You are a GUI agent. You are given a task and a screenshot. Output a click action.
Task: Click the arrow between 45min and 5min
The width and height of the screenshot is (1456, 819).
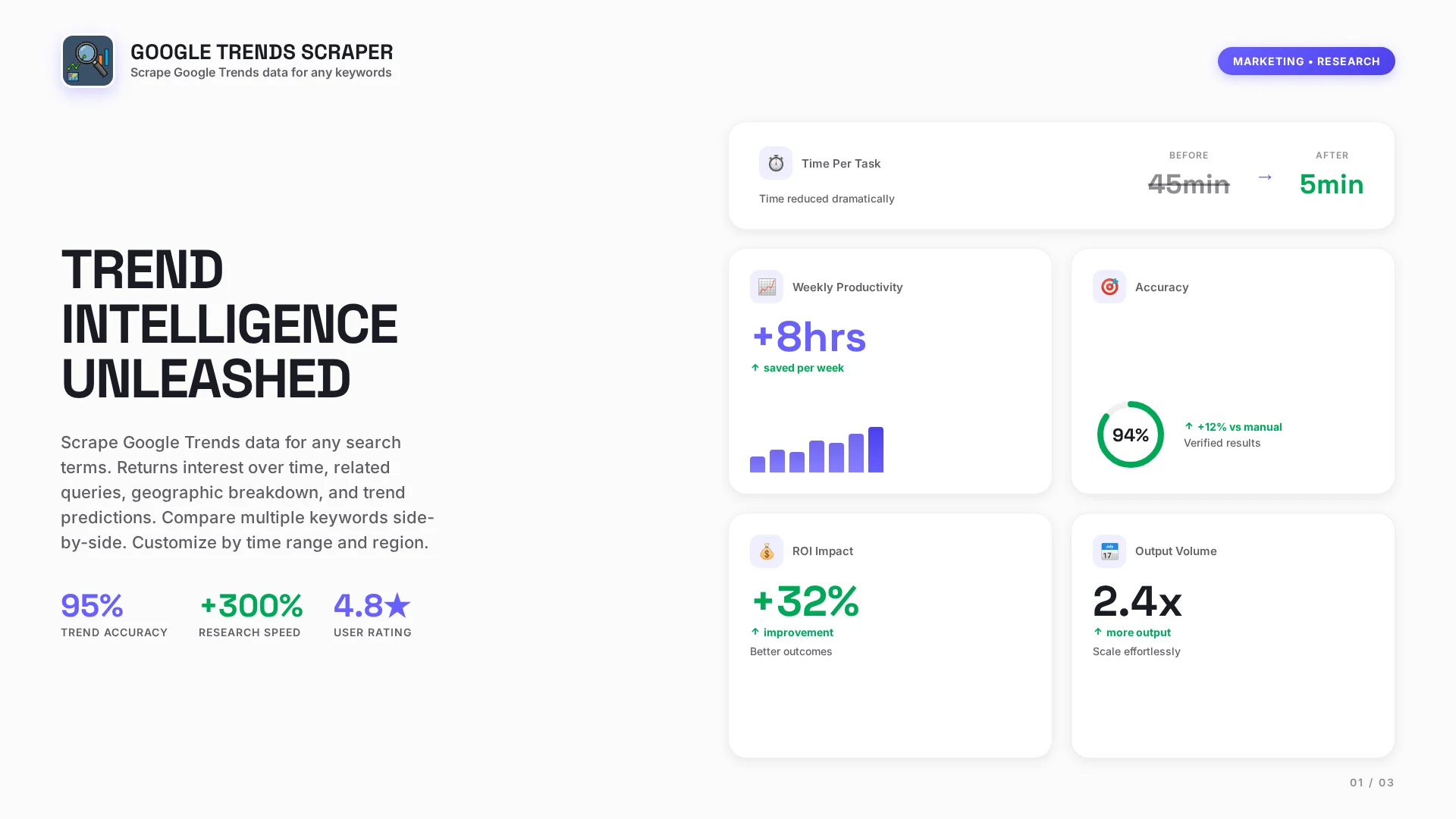pyautogui.click(x=1264, y=177)
